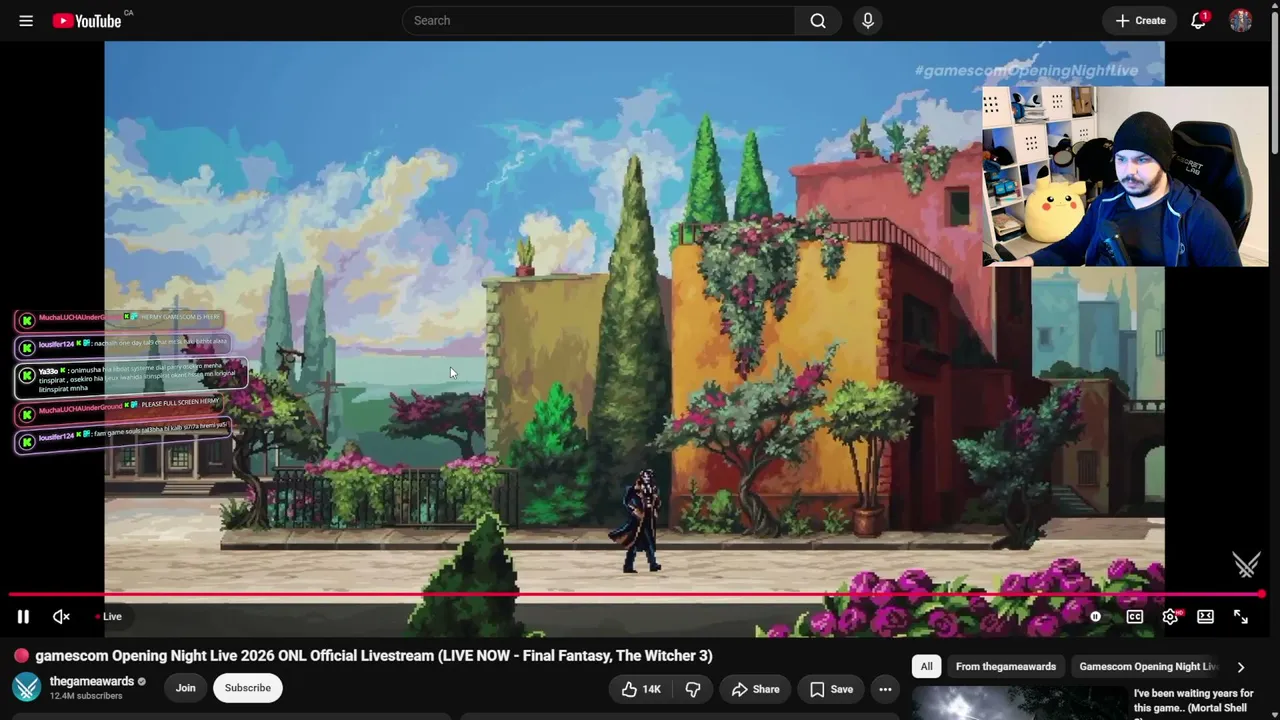Open thegameawards channel avatar
Image resolution: width=1280 pixels, height=720 pixels.
26,688
